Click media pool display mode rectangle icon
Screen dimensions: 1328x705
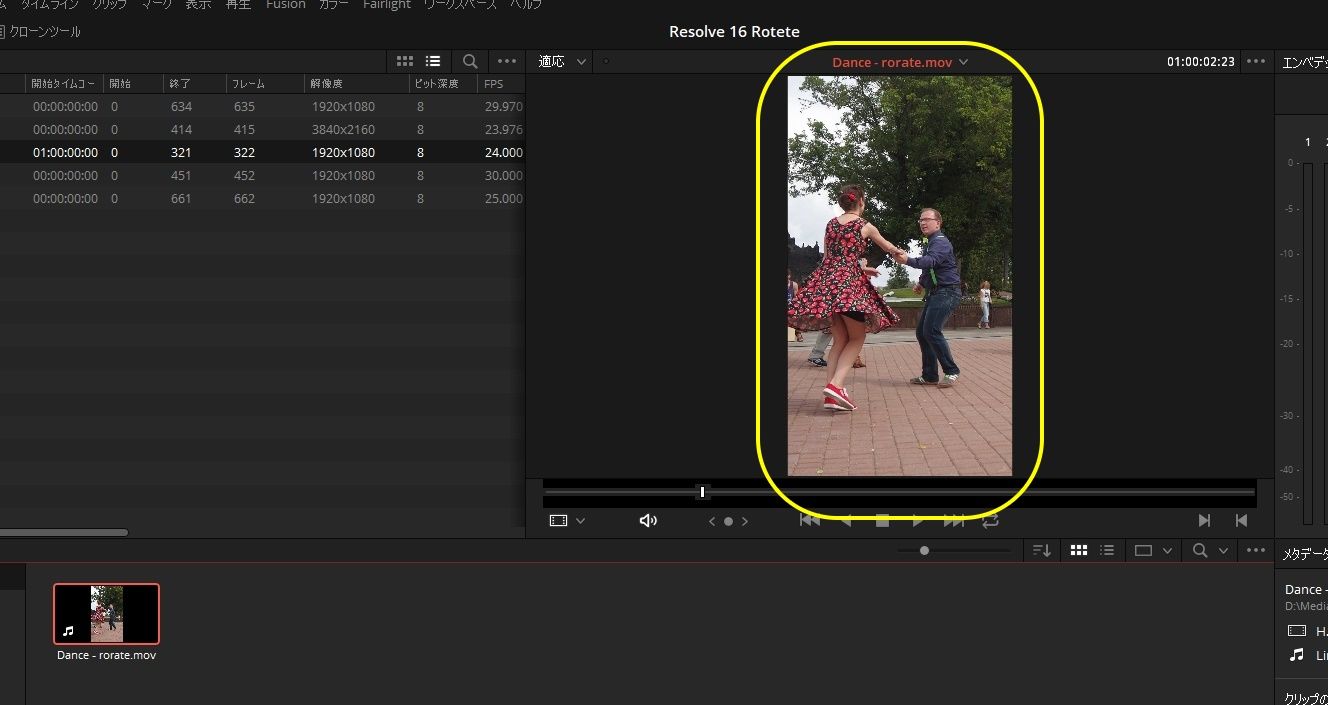1143,550
